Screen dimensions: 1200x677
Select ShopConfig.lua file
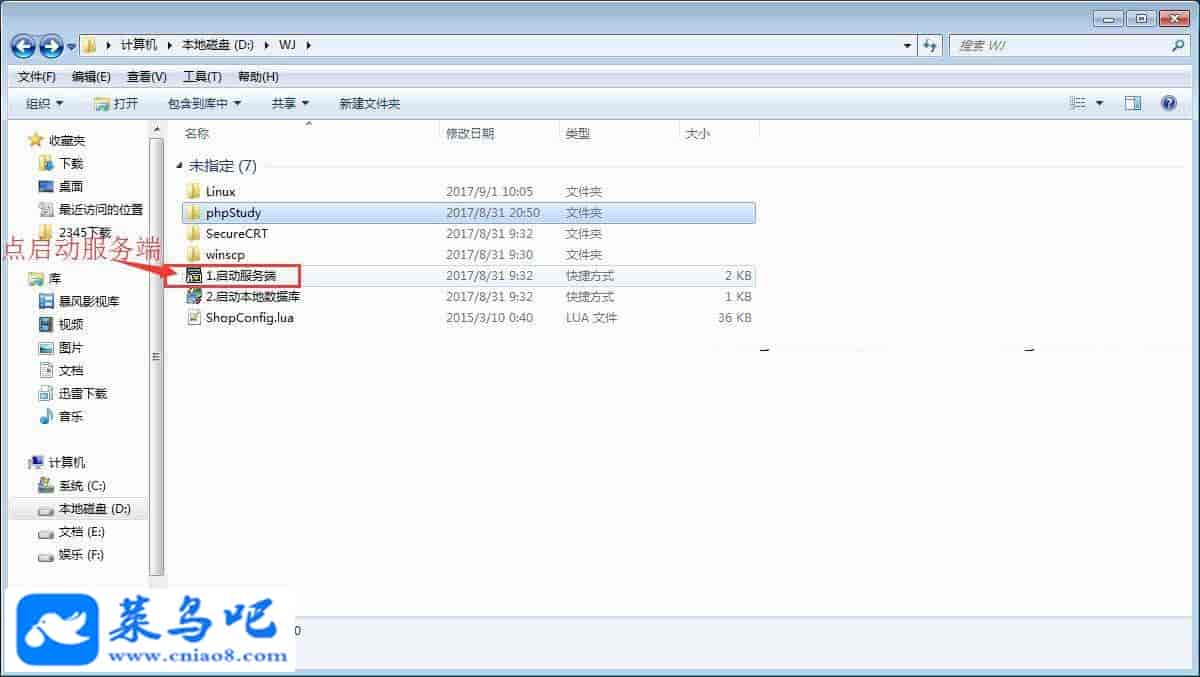tap(469, 317)
